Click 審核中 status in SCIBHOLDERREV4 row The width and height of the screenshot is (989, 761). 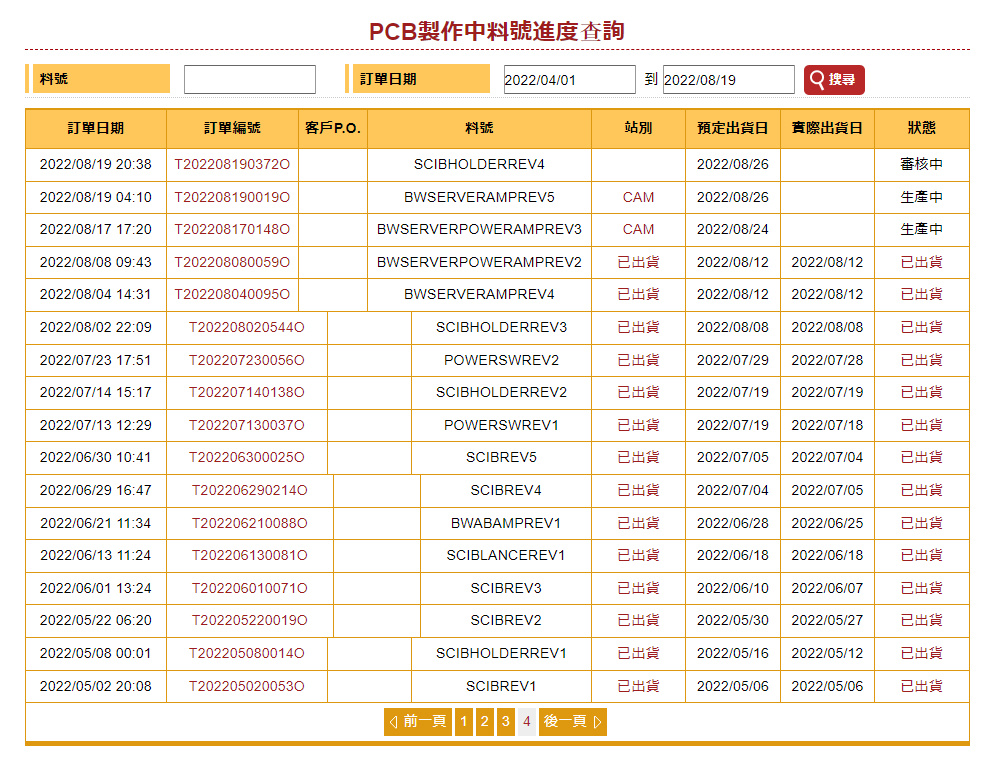(x=922, y=165)
